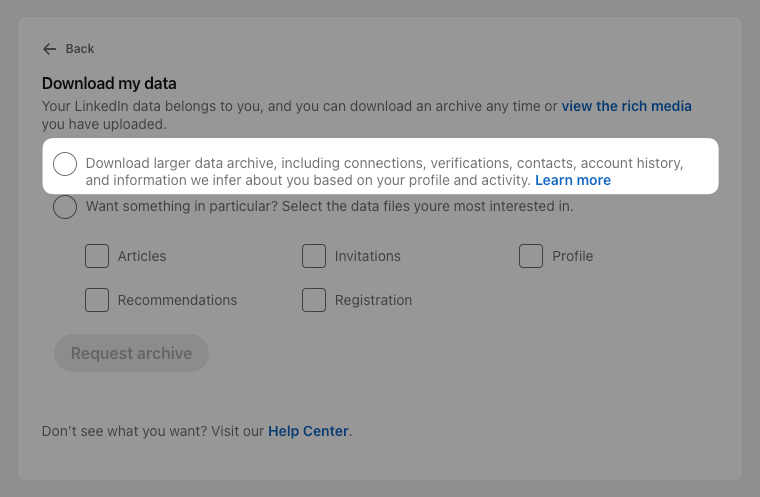Check the Articles checkbox

(97, 256)
